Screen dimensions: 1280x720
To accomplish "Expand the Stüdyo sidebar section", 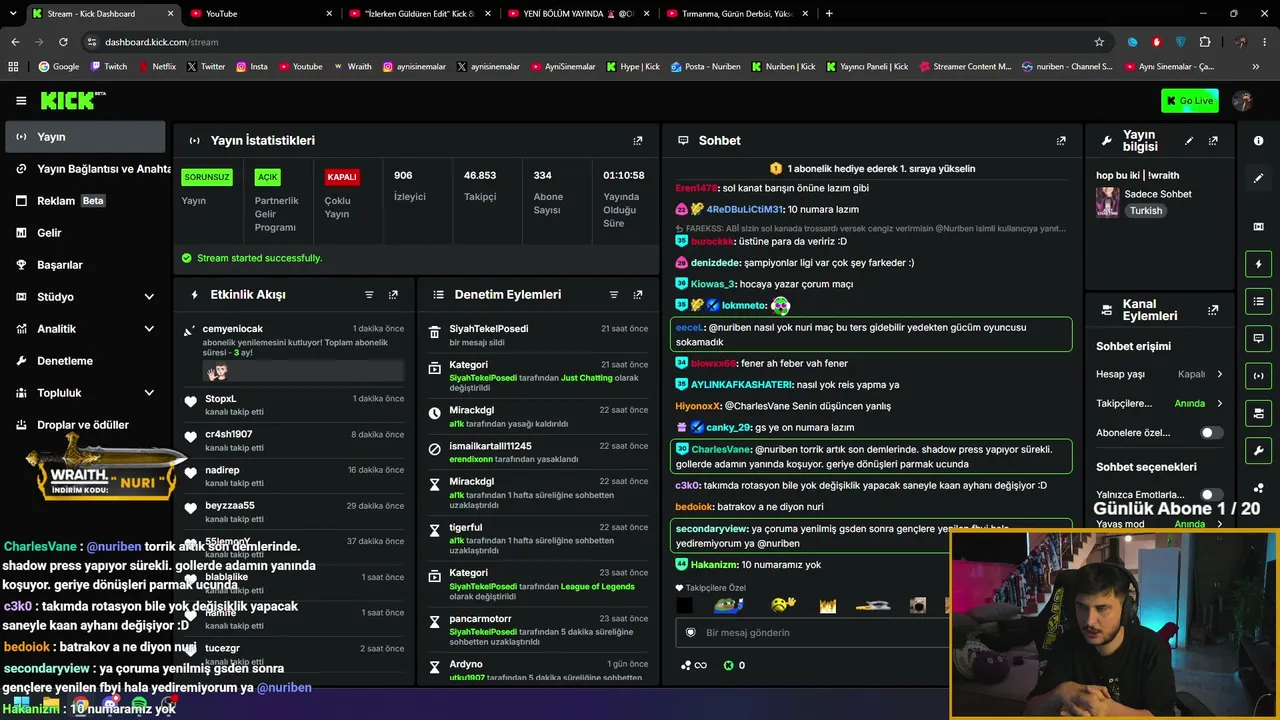I will (x=149, y=297).
